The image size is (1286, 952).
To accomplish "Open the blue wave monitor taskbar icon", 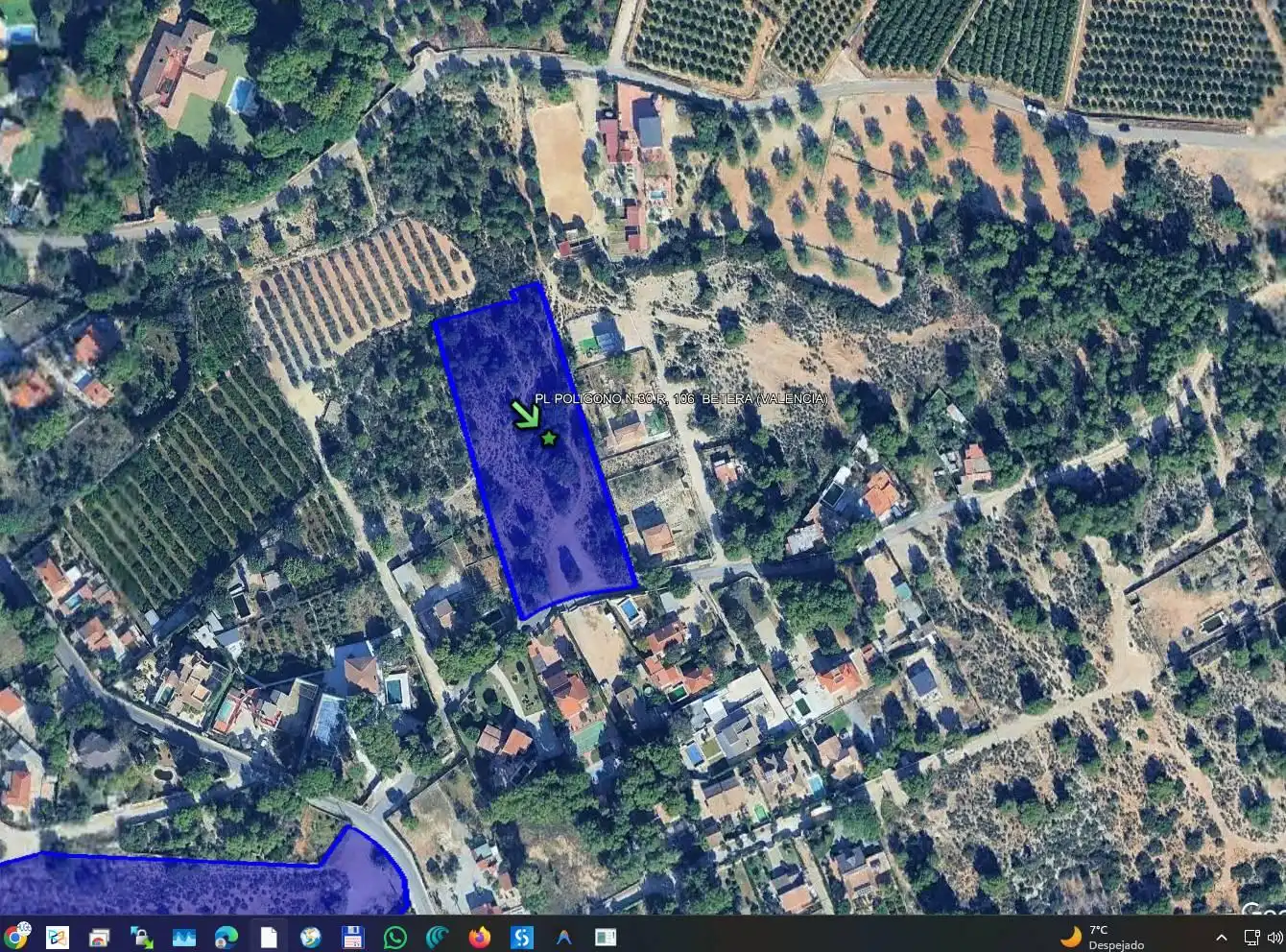I will tap(183, 937).
